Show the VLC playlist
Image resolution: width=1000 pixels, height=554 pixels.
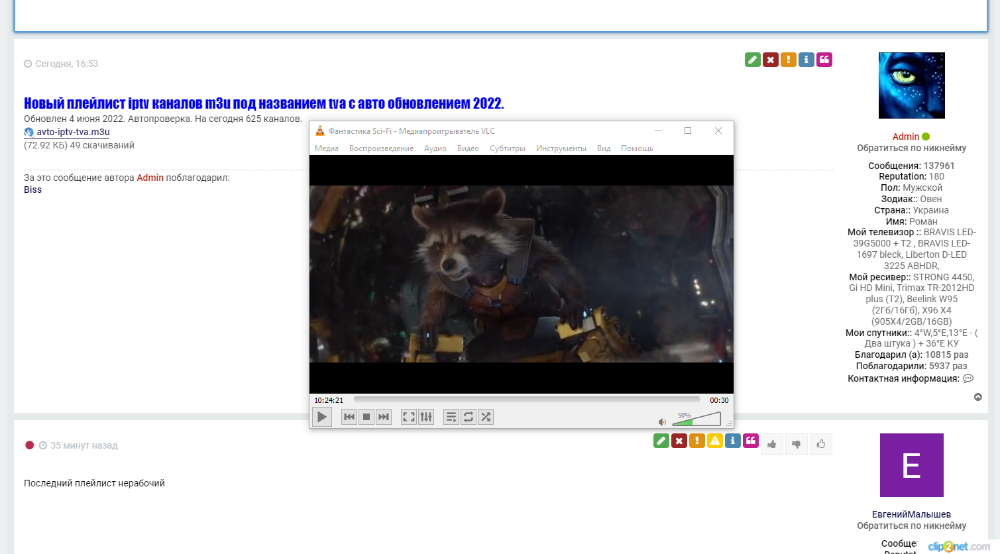tap(451, 417)
